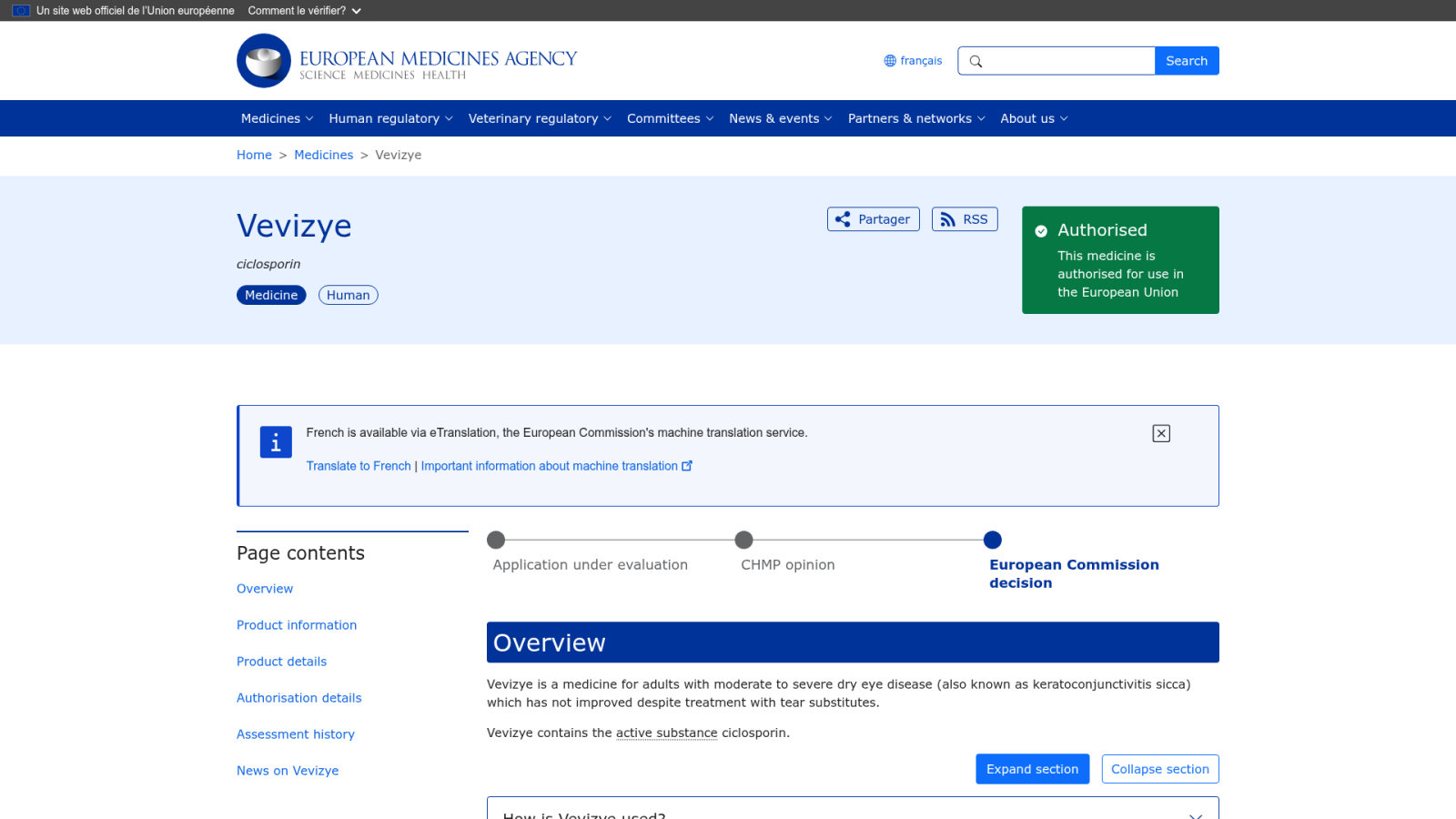
Task: Jump to Overview in page contents
Action: tap(265, 589)
